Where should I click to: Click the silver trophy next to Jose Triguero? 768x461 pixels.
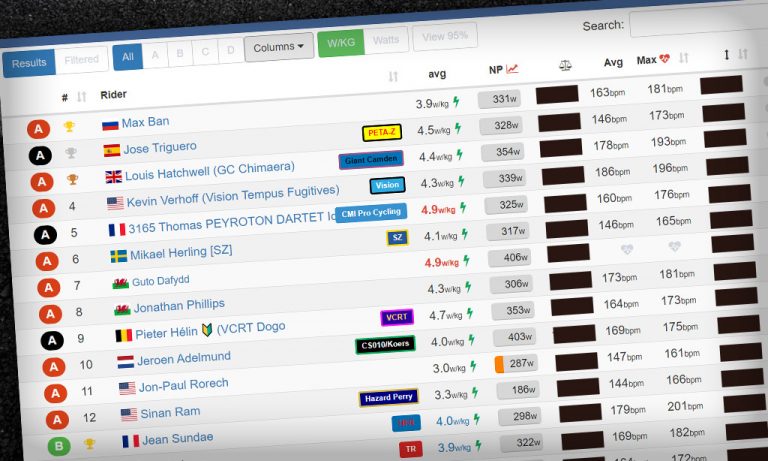70,153
